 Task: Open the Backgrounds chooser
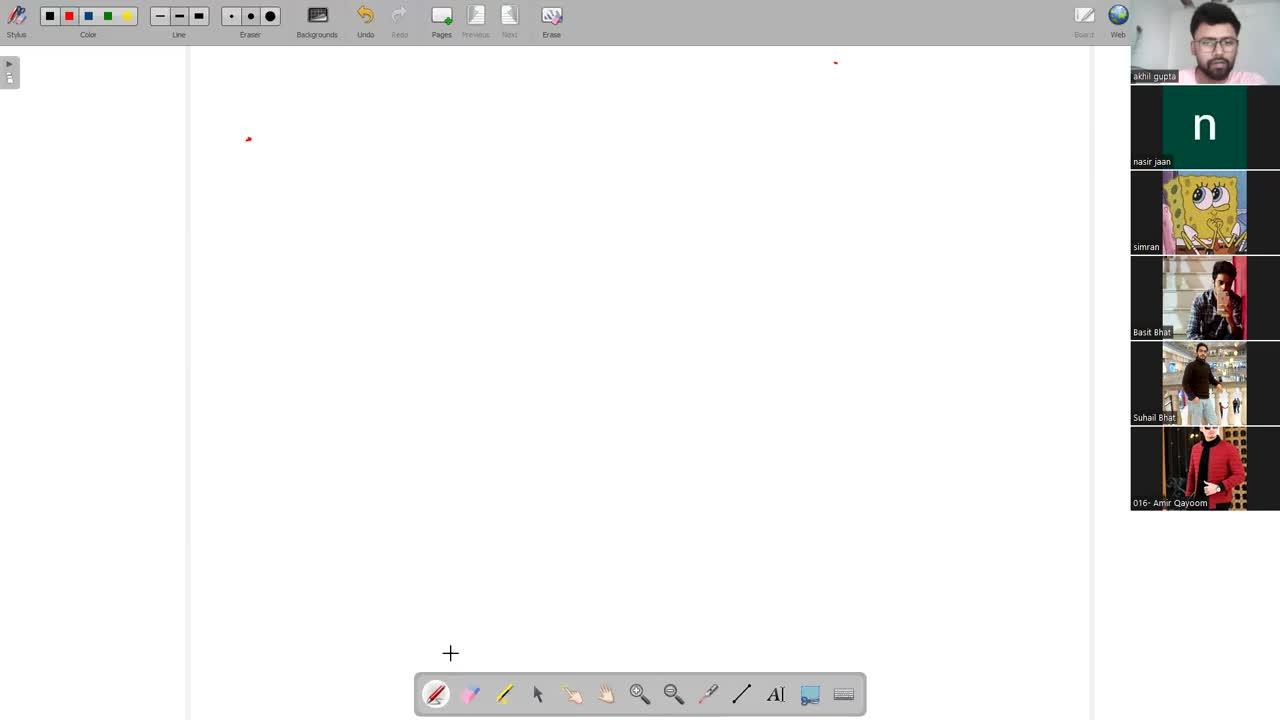click(x=317, y=21)
